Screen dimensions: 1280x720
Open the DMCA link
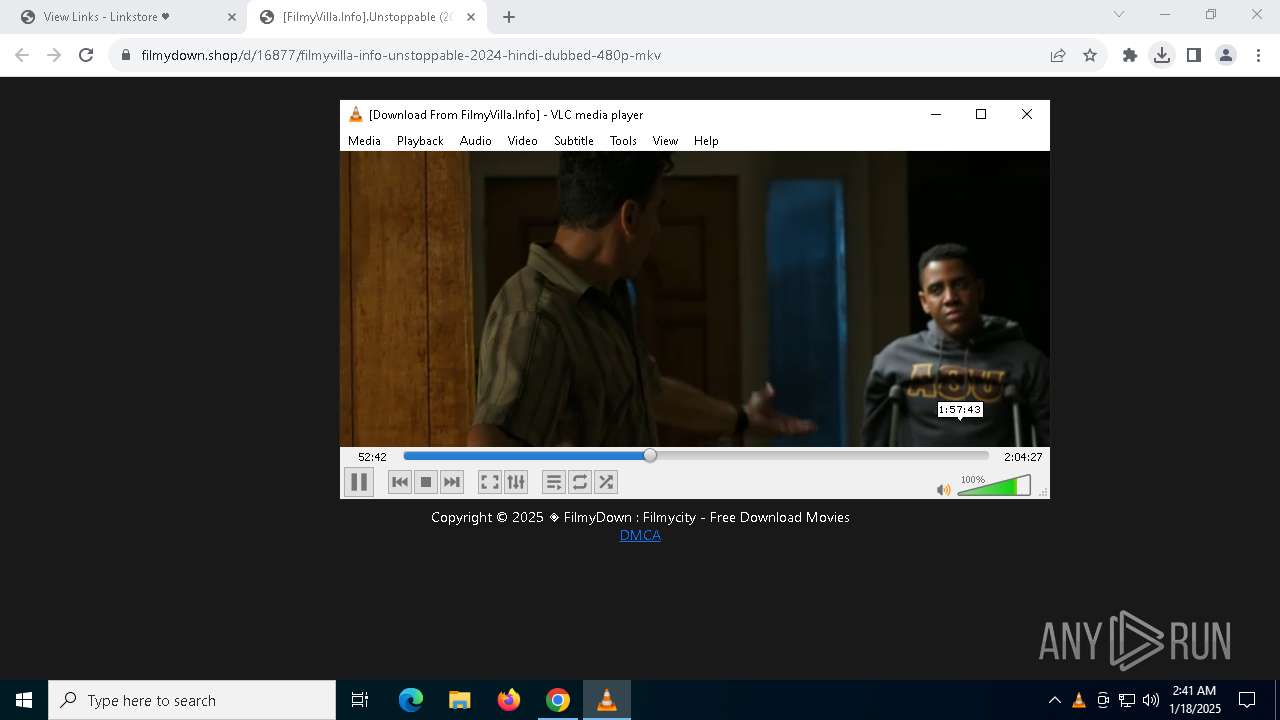[640, 535]
